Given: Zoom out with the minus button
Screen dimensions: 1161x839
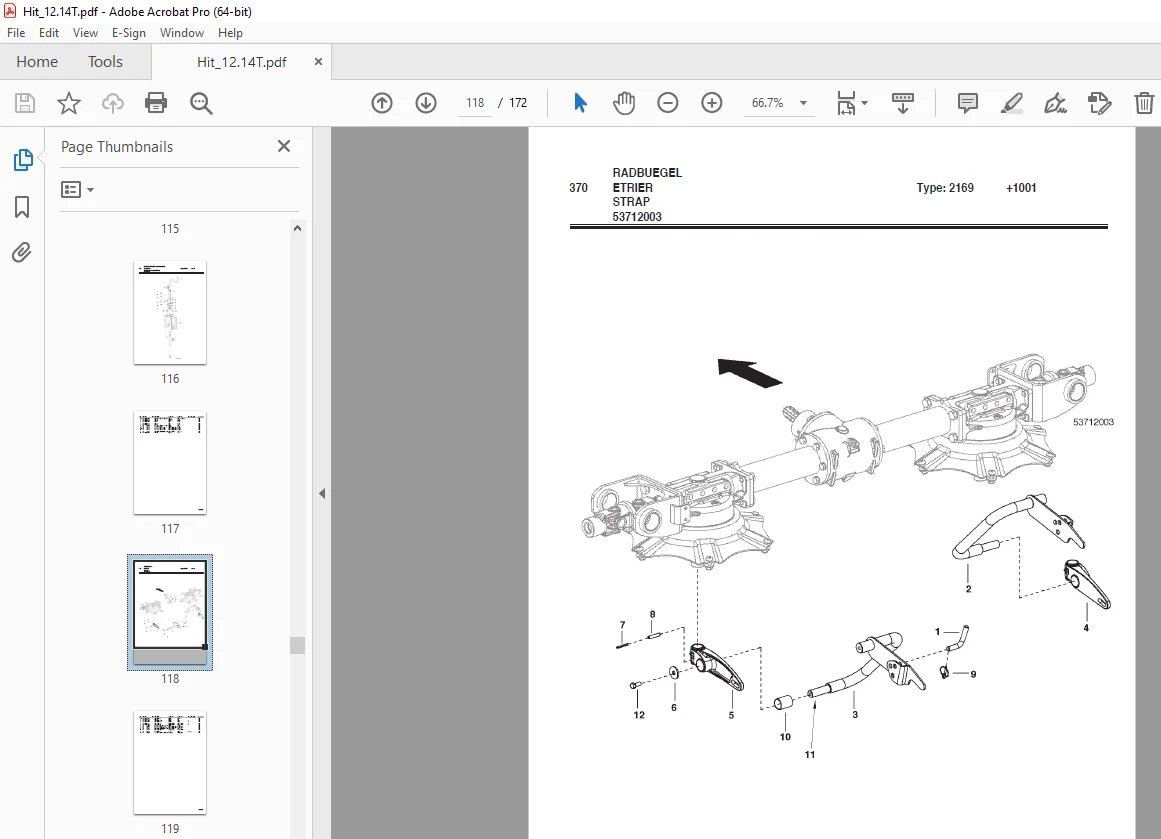Looking at the screenshot, I should [668, 103].
